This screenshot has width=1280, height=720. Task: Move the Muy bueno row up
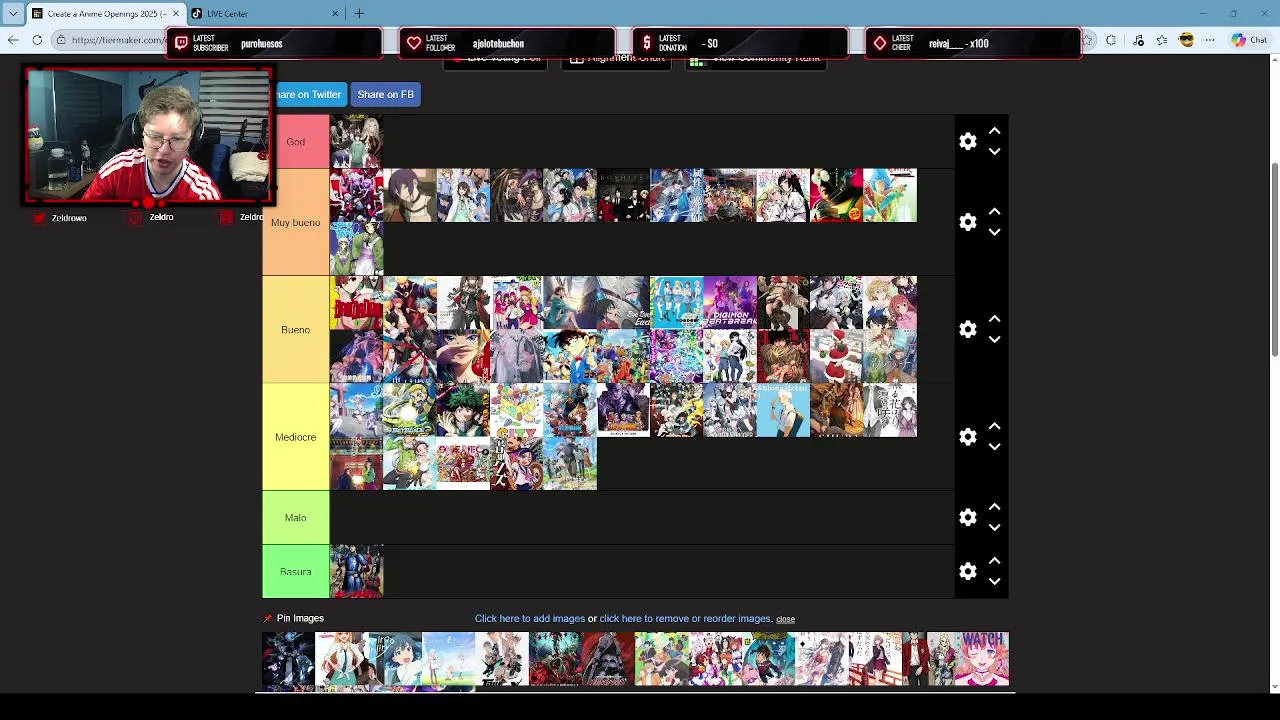[994, 212]
